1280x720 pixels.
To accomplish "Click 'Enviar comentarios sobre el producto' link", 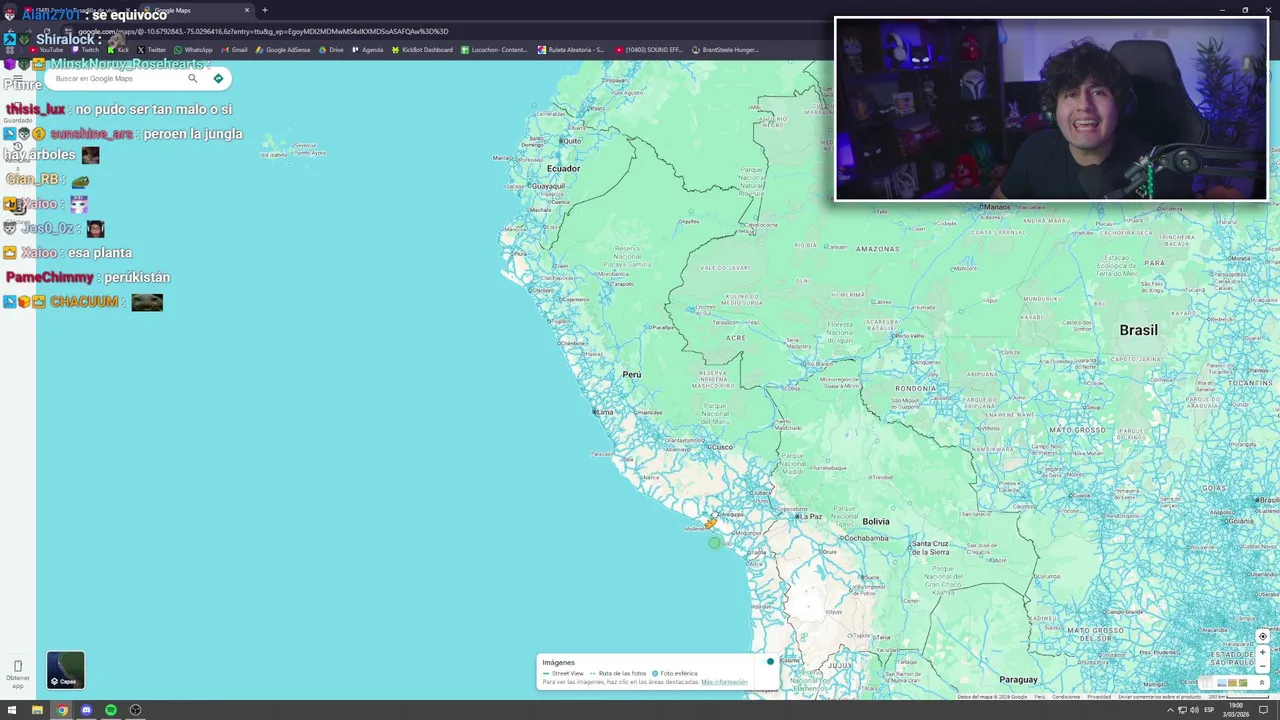I will pos(1159,697).
